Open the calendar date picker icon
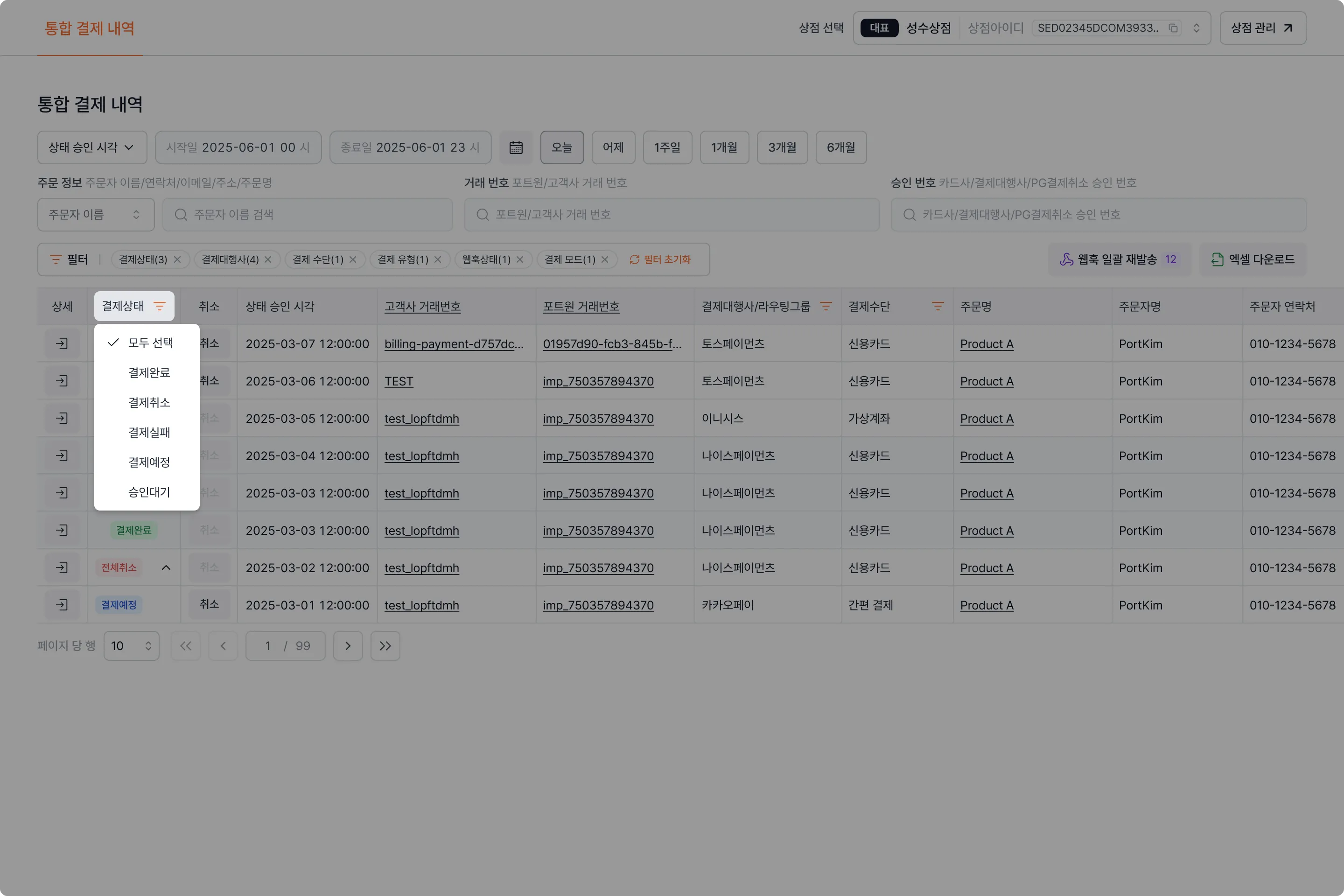1344x896 pixels. point(515,147)
